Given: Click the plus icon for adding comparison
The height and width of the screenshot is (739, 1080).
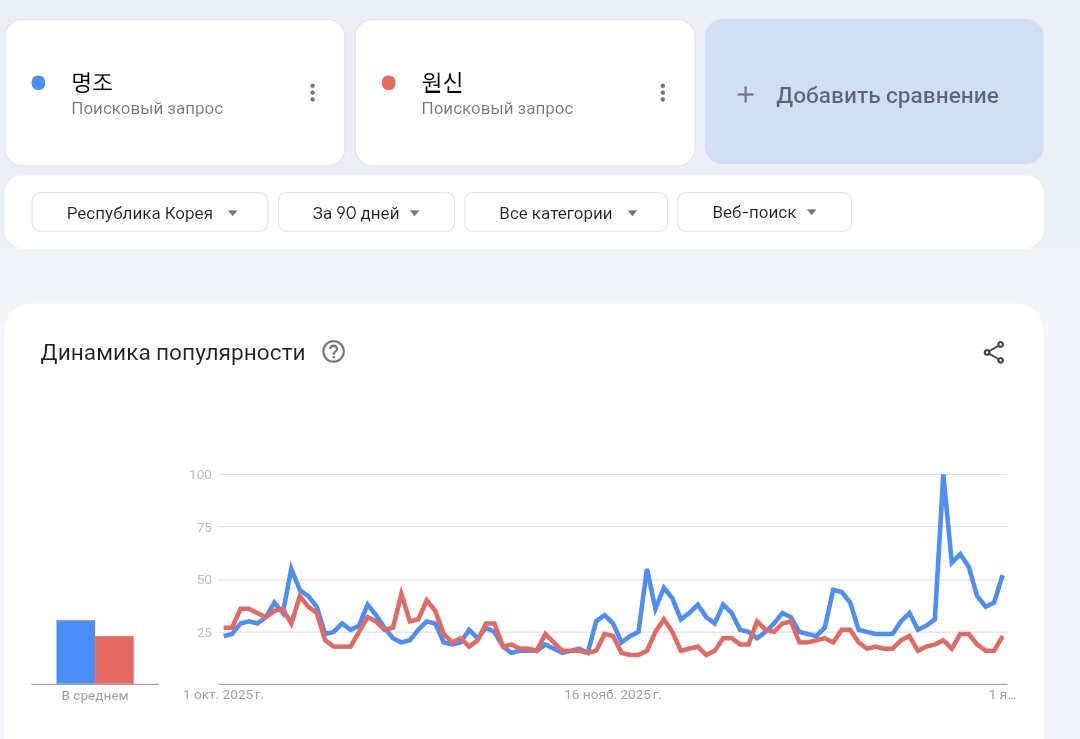Looking at the screenshot, I should (x=745, y=95).
